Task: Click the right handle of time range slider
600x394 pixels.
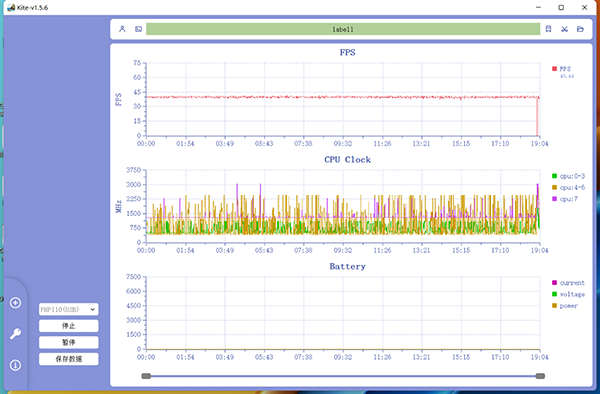Action: pos(540,376)
